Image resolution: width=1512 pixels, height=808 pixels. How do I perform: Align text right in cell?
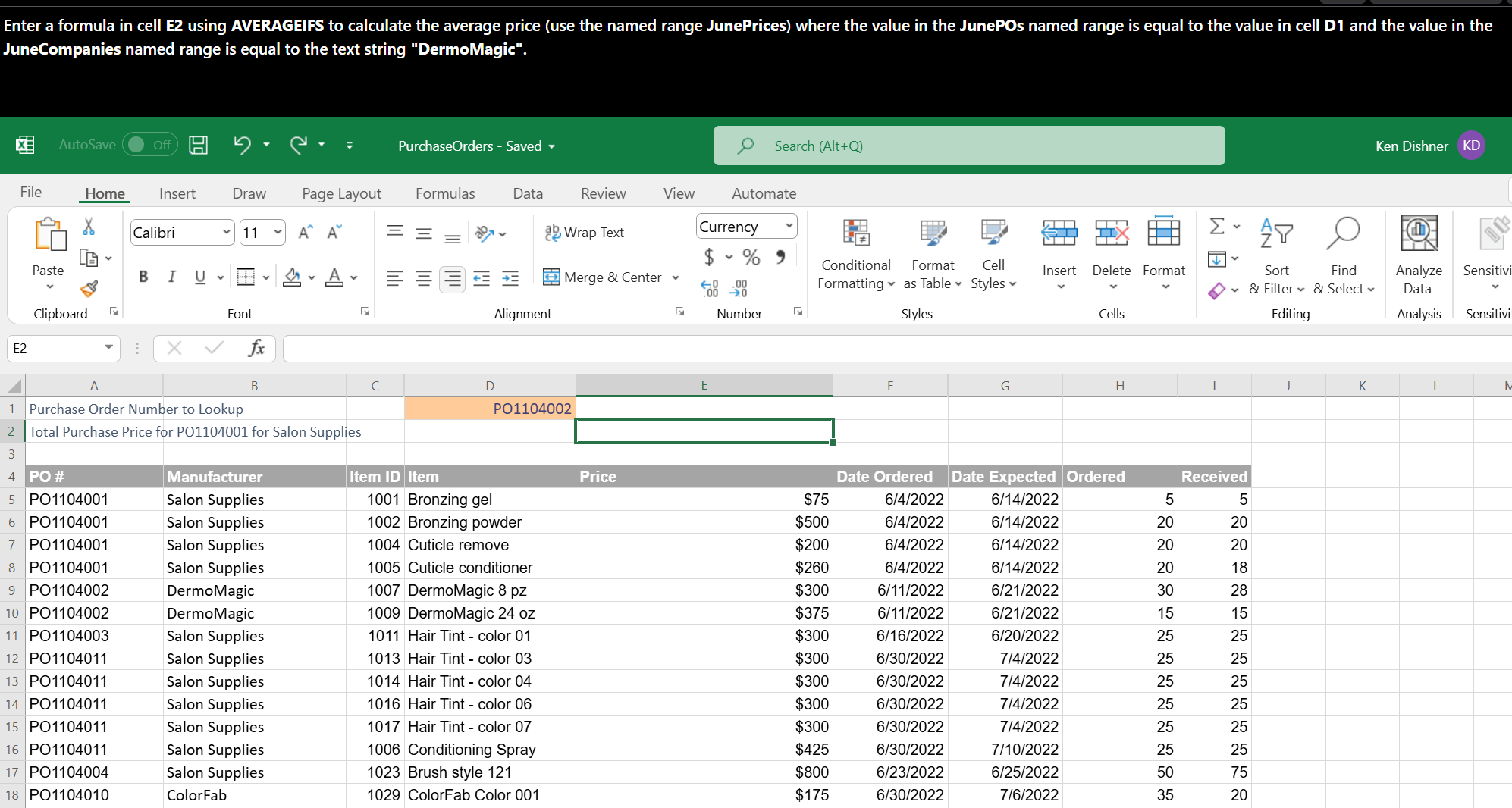(x=453, y=278)
